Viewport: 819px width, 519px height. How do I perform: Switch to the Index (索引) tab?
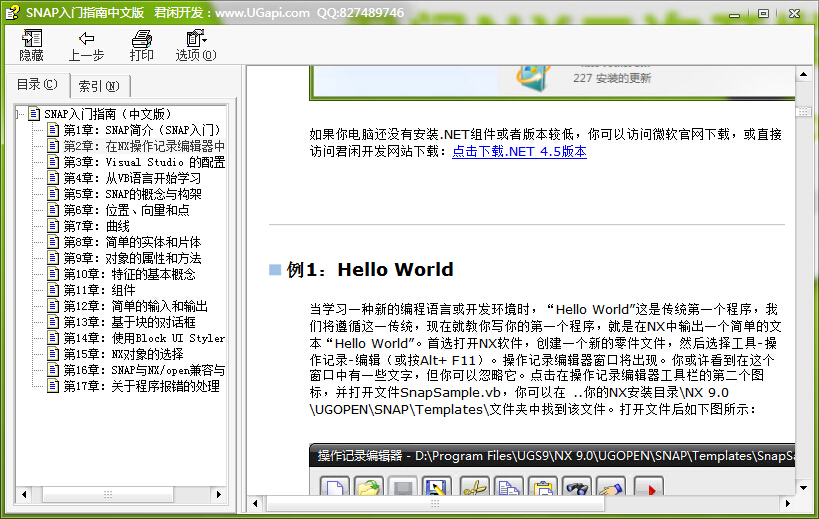point(98,86)
